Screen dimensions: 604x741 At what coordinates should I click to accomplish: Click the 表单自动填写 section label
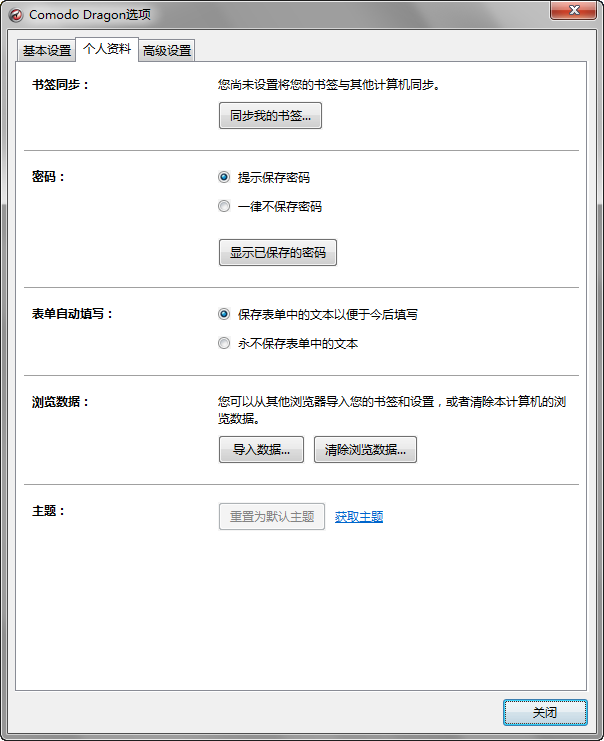(x=72, y=314)
